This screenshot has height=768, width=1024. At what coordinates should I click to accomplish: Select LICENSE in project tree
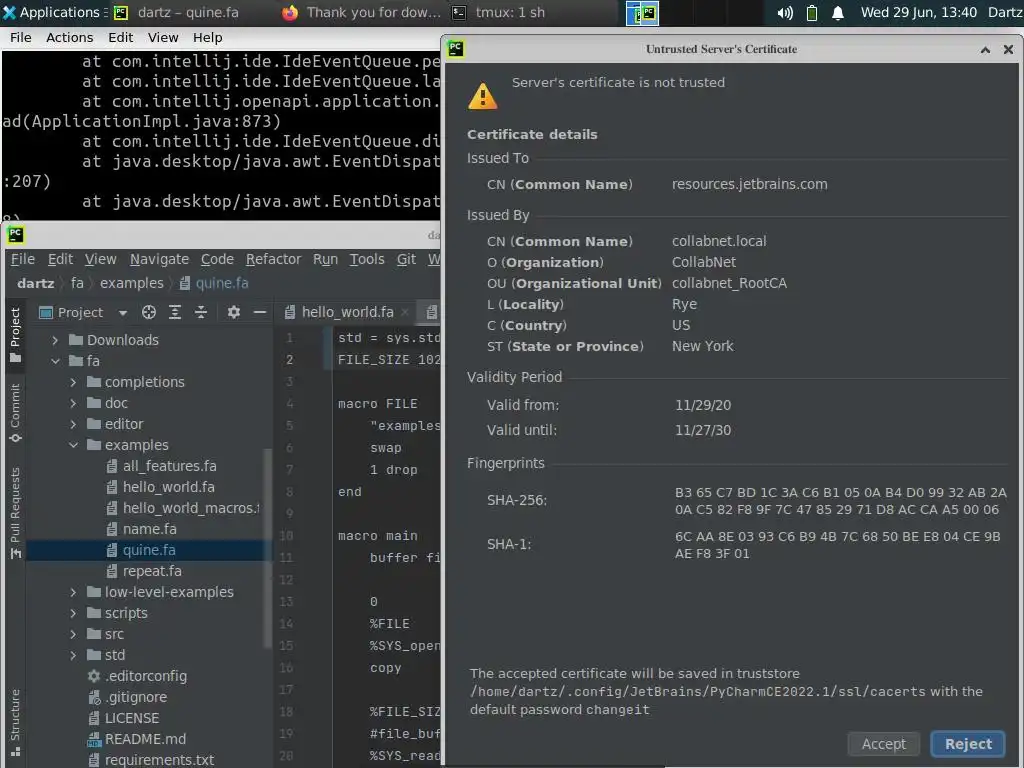coord(123,718)
